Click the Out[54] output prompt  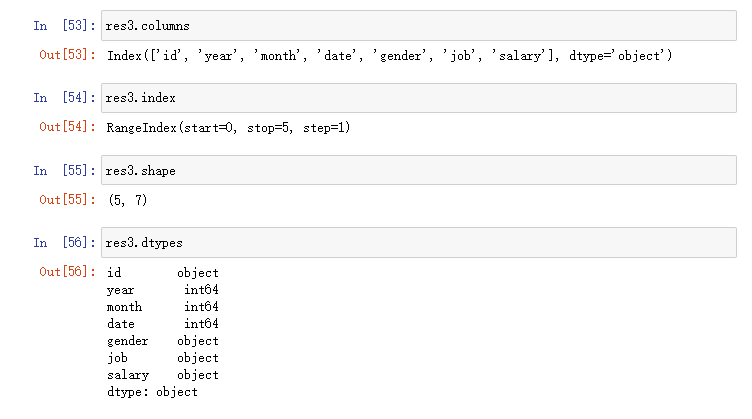66,127
